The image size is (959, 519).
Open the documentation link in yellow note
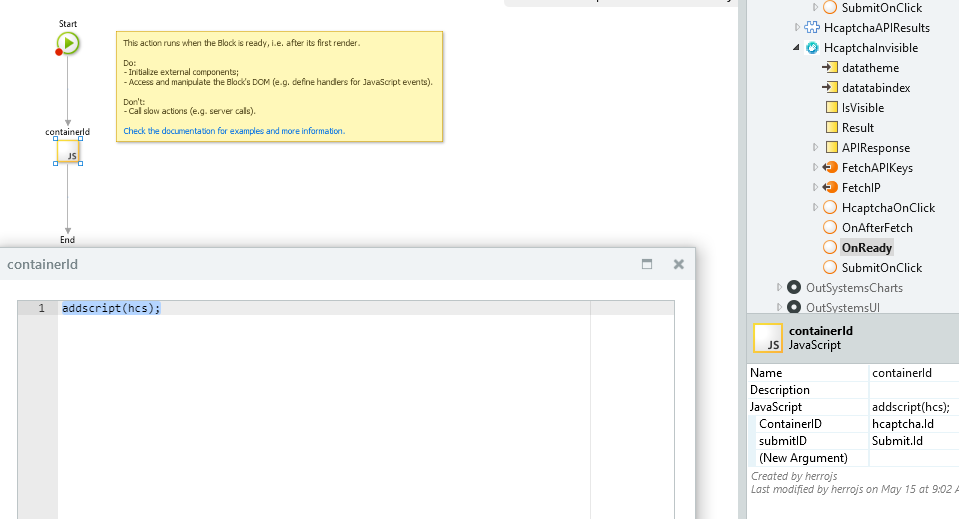click(234, 131)
